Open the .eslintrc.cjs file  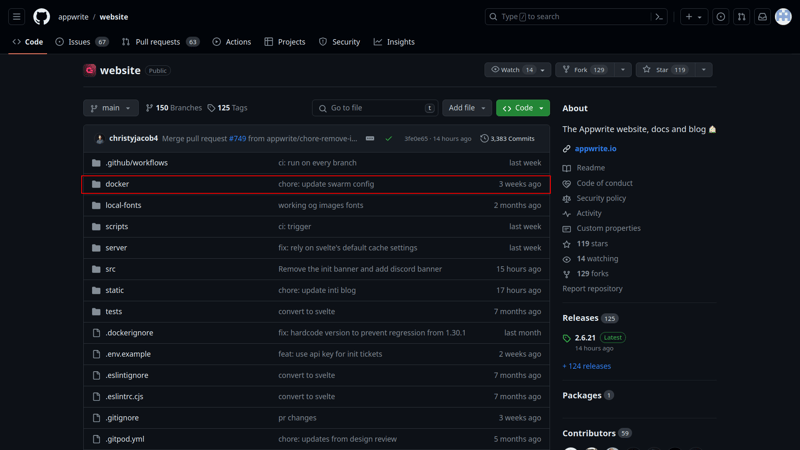point(124,396)
